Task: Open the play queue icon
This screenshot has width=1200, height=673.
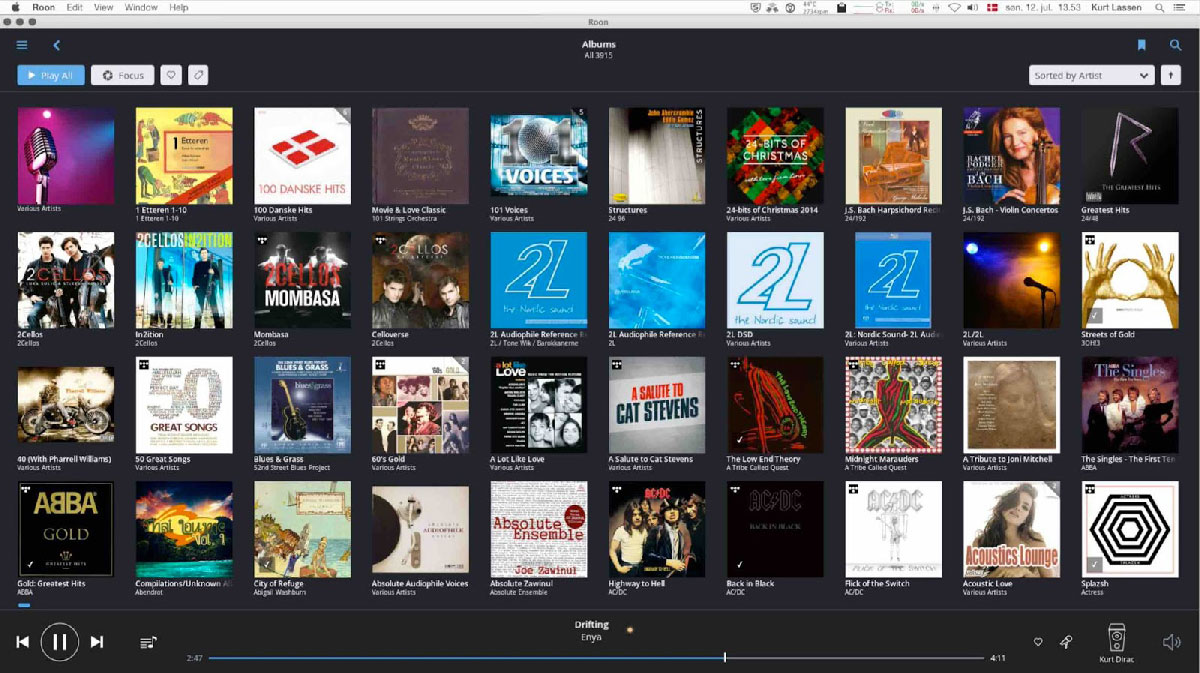Action: (x=148, y=642)
